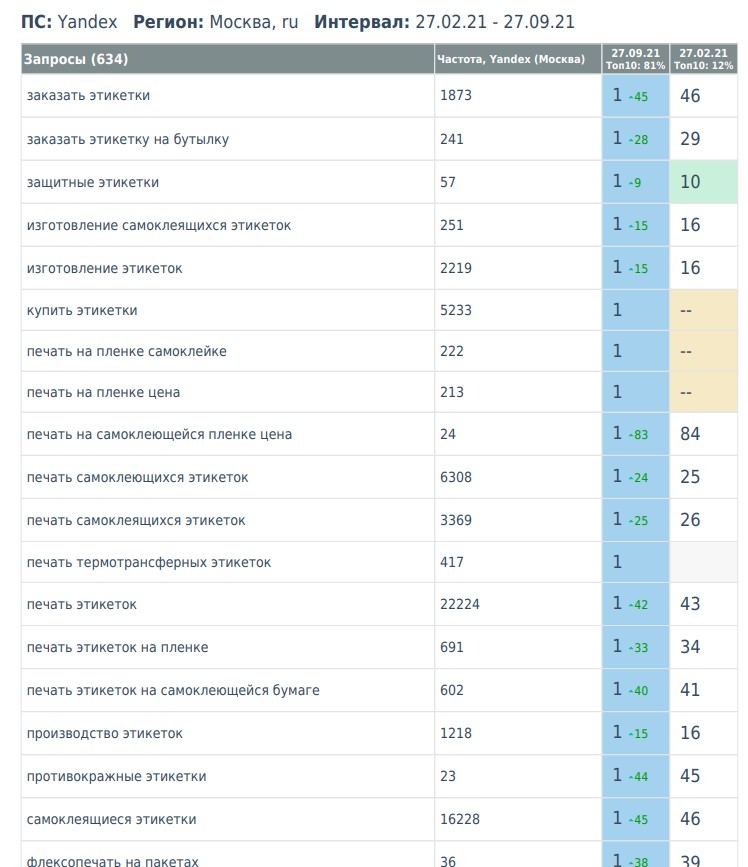Open the "заказать этикетку на бутылку" query

128,139
